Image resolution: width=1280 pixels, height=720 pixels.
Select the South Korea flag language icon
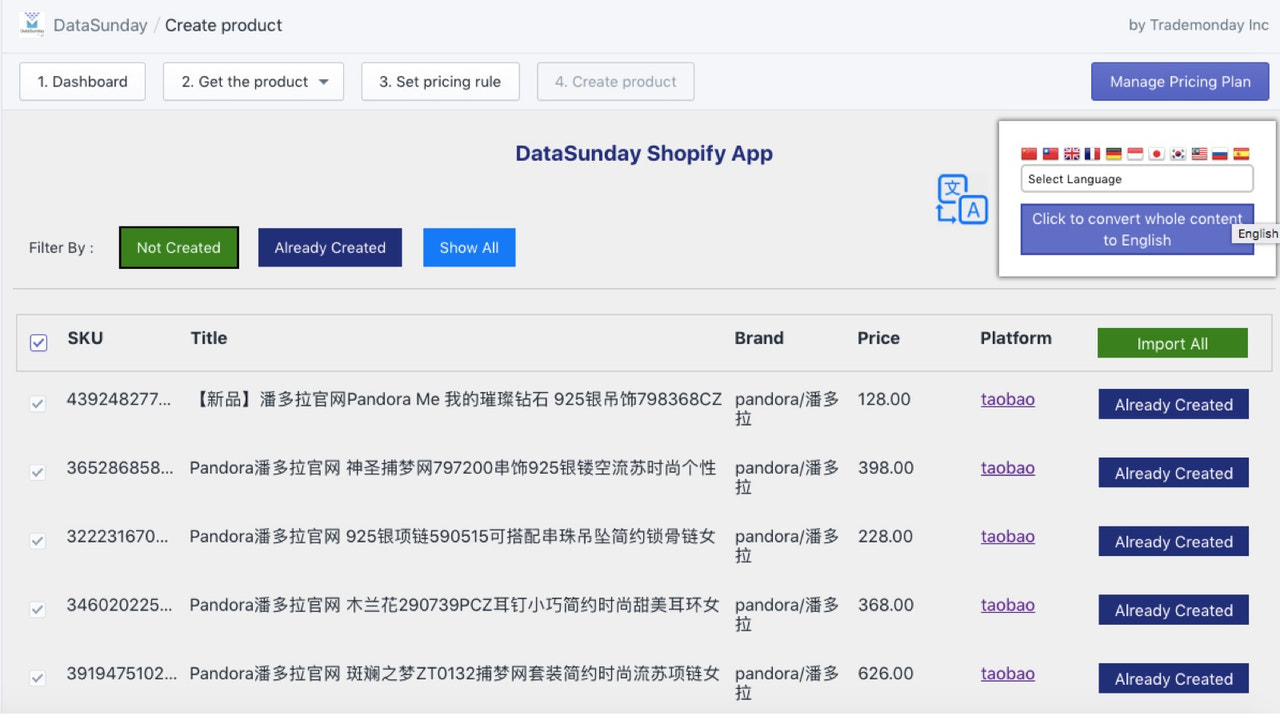1177,154
